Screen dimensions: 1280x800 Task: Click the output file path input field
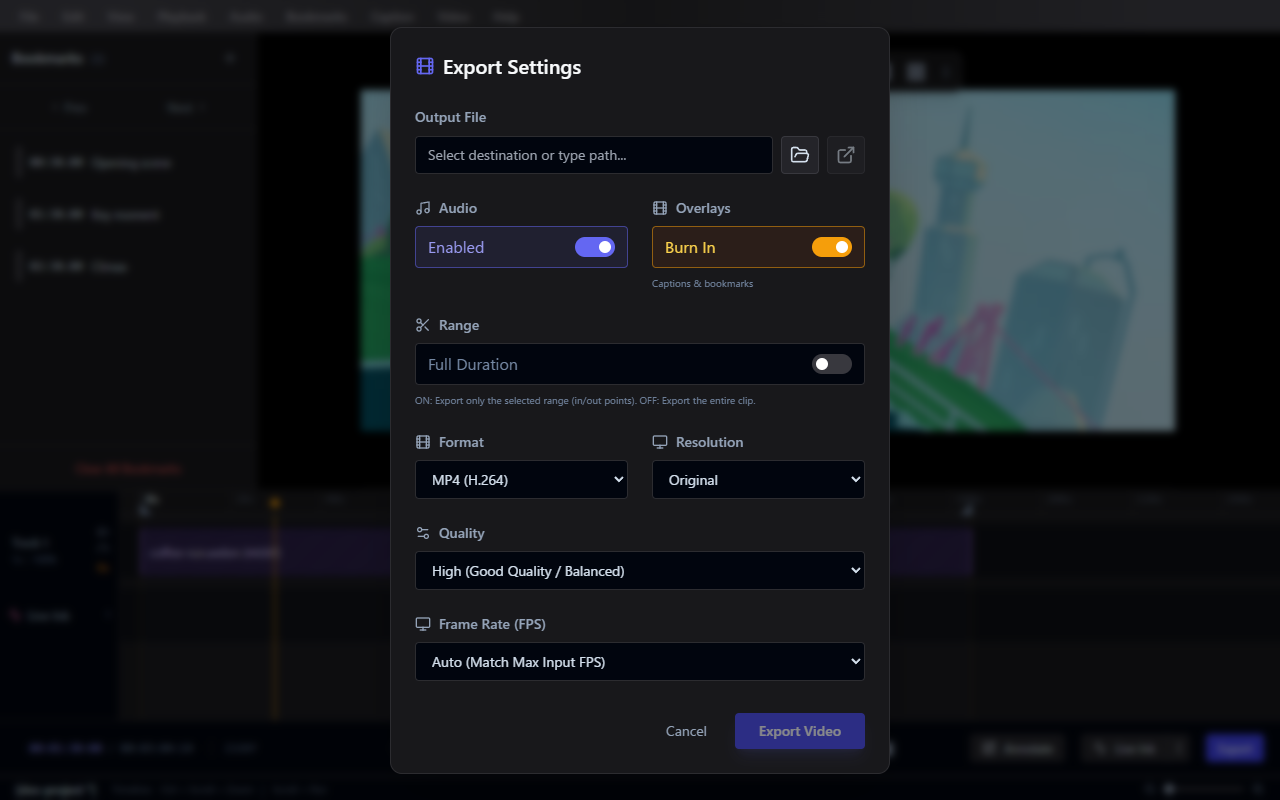593,155
